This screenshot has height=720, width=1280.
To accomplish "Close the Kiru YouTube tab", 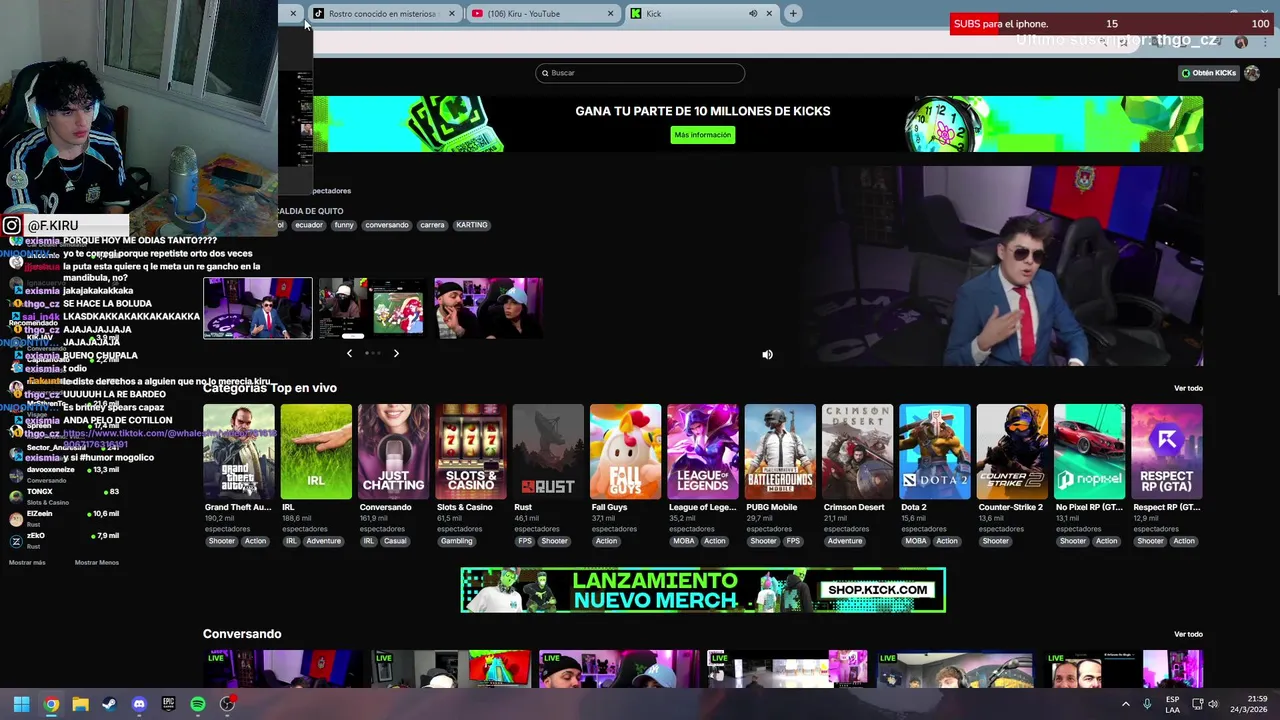I will click(x=610, y=14).
